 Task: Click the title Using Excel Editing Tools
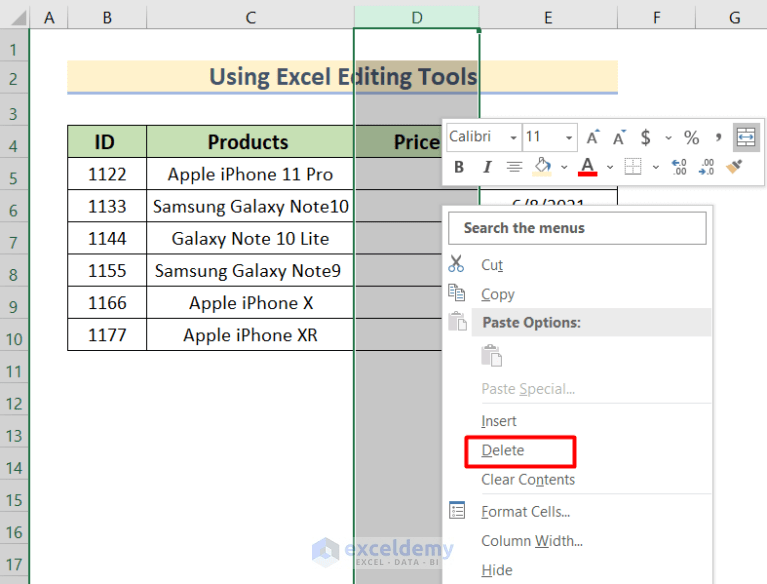click(343, 77)
